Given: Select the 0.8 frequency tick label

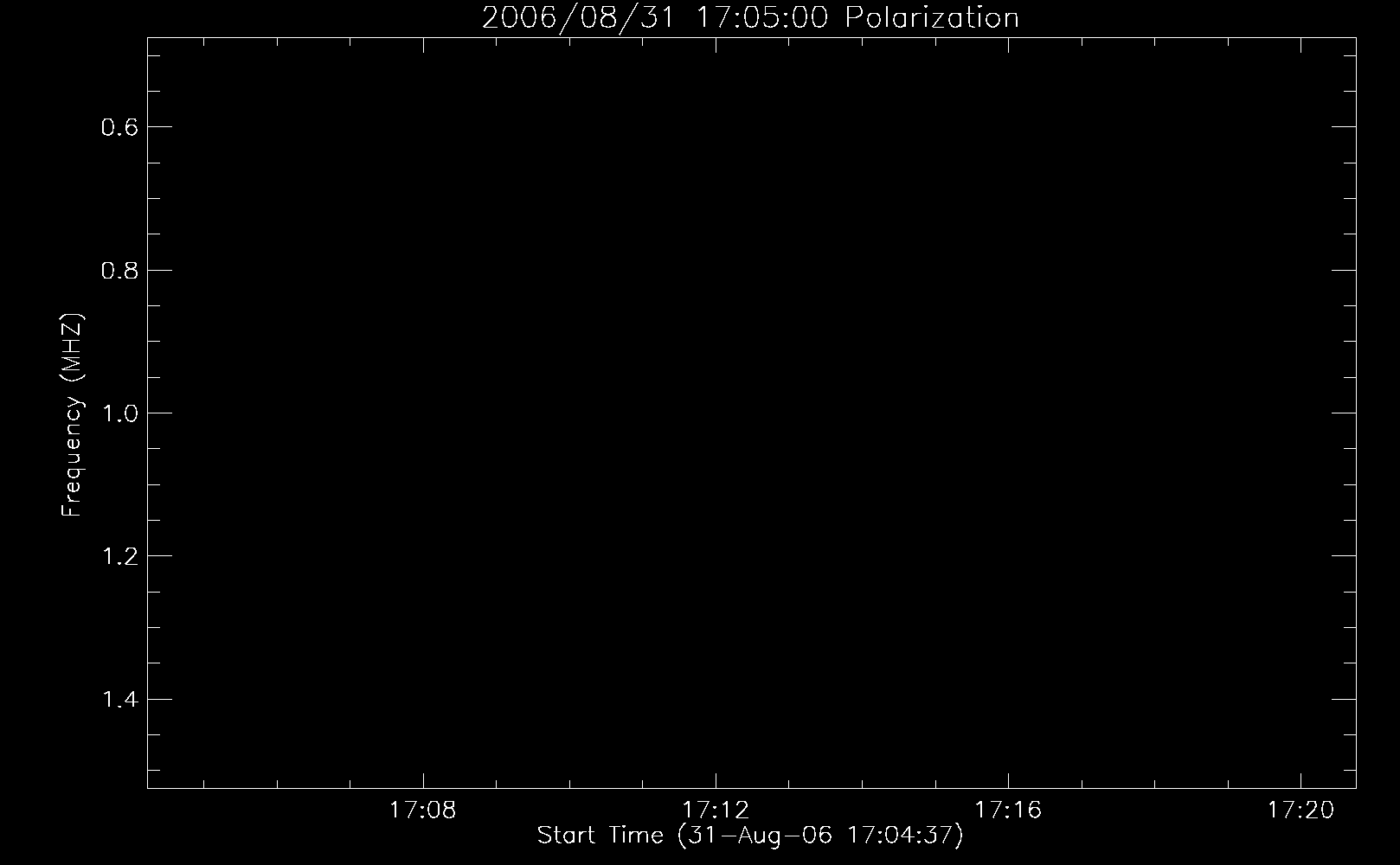Looking at the screenshot, I should (x=119, y=271).
